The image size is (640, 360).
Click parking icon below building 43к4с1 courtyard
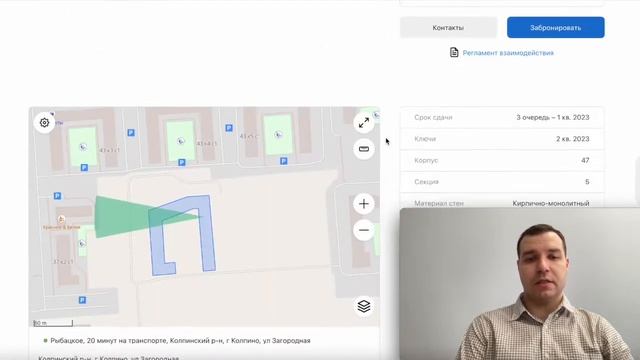(x=182, y=162)
